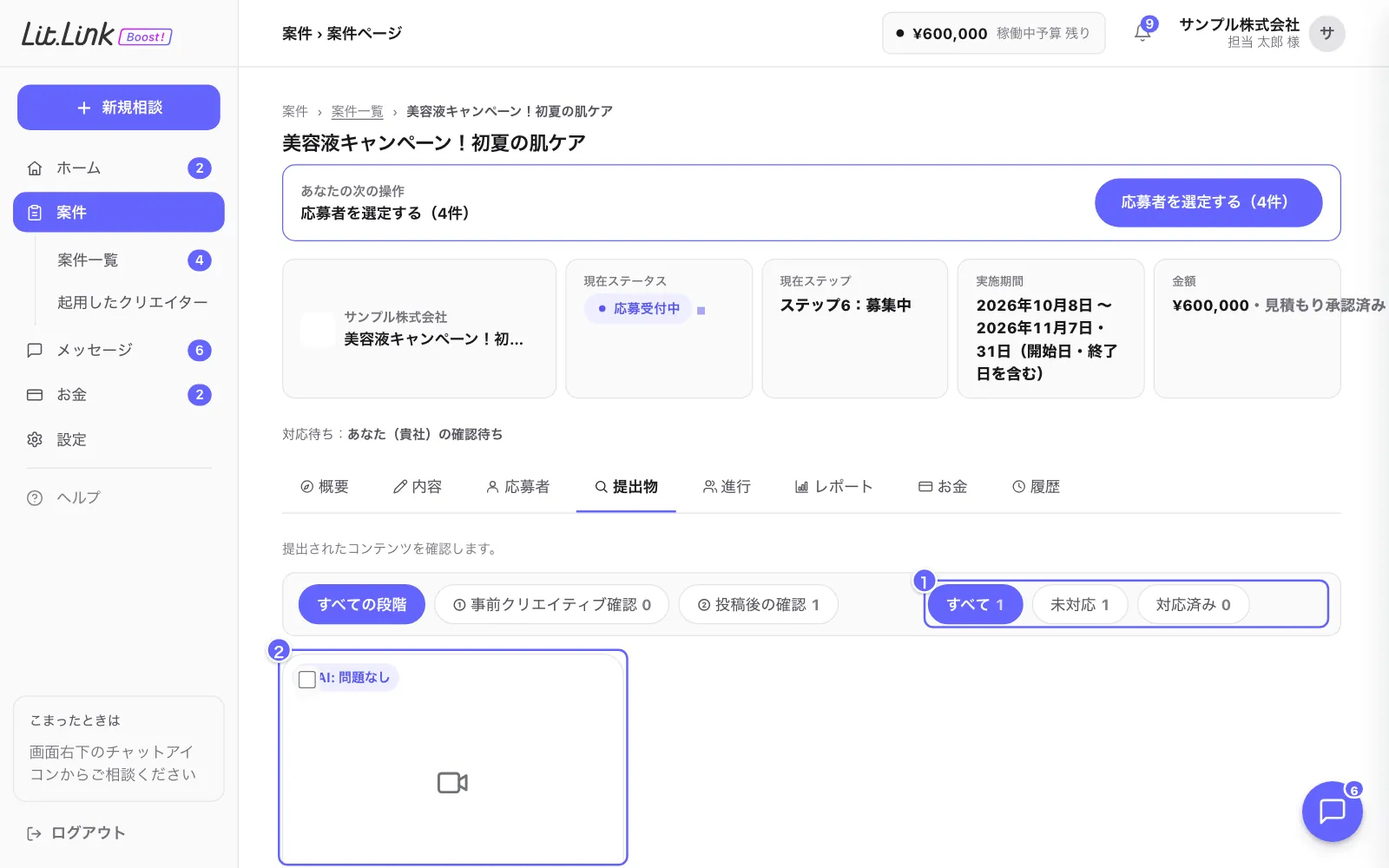Tick the checkbox on the submission card
This screenshot has height=868, width=1389.
[306, 680]
